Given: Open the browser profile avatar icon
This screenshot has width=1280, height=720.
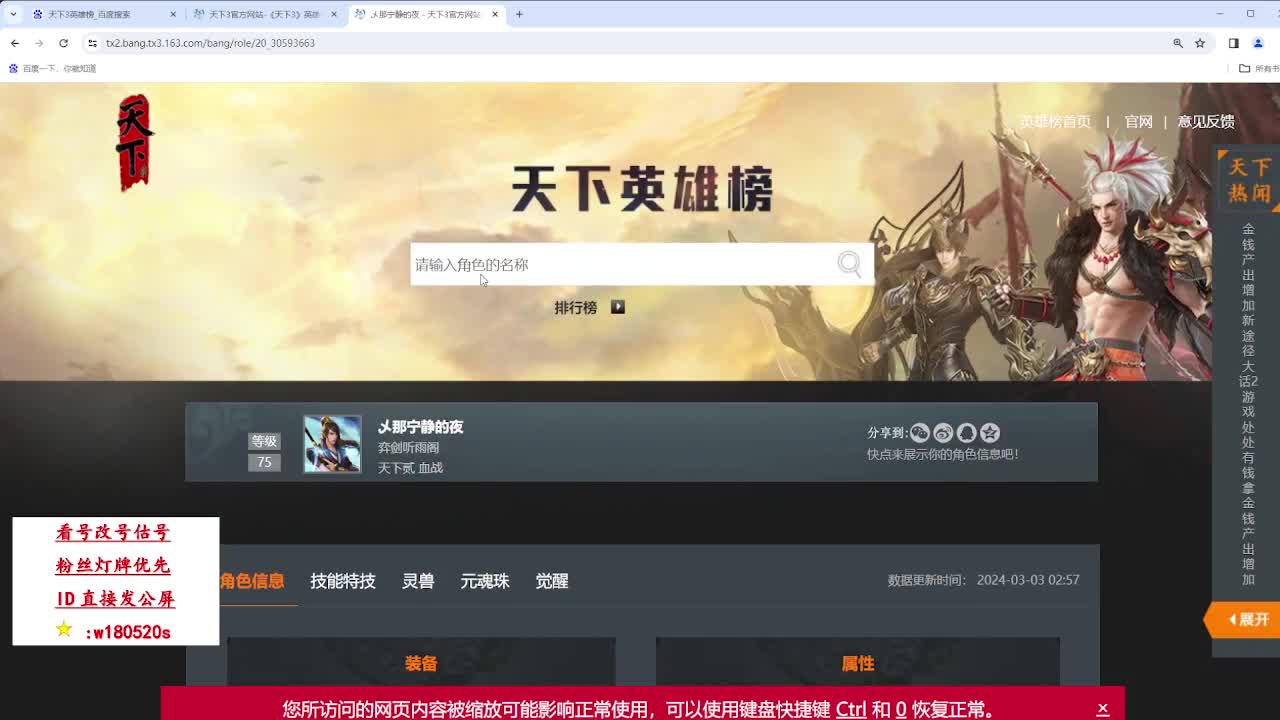Looking at the screenshot, I should [1259, 43].
